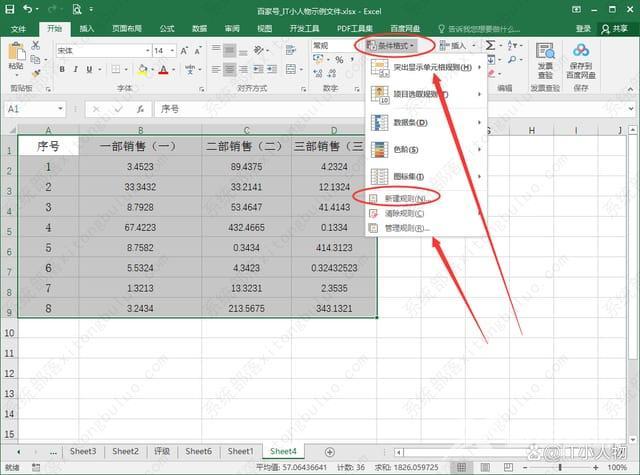Click the Merge and Center icon
640x475 pixels.
[x=291, y=69]
